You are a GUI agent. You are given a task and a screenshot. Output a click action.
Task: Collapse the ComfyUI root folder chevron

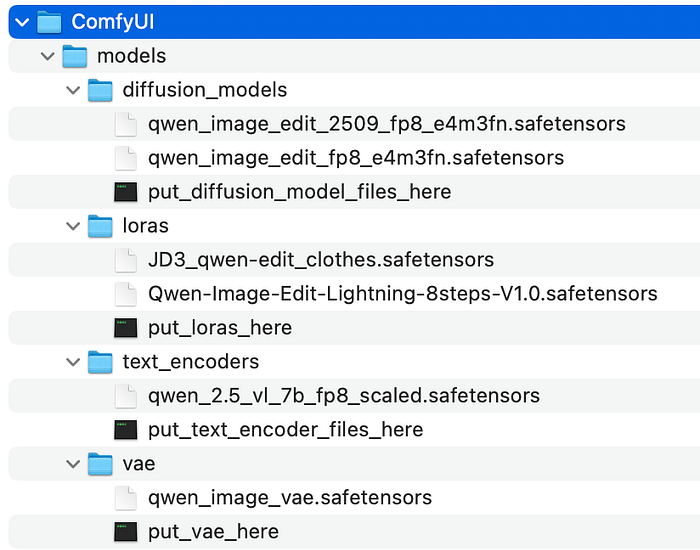tap(22, 22)
